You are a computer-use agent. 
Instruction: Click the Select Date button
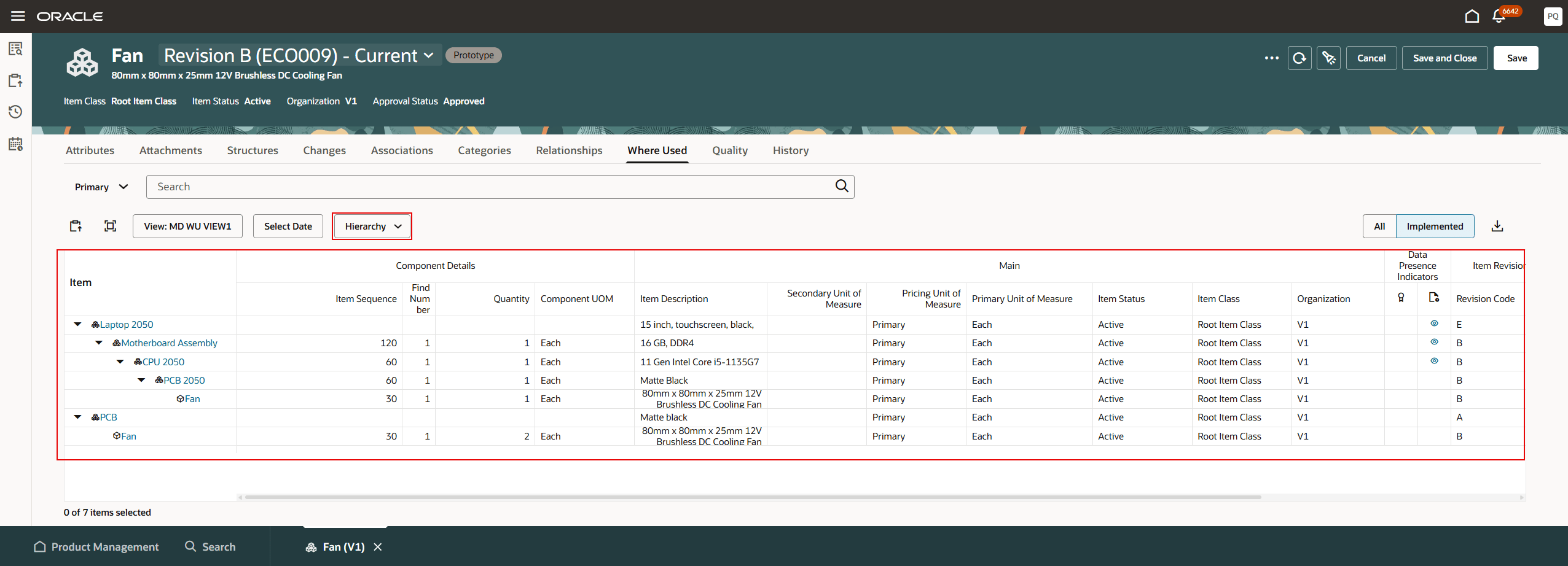tap(288, 226)
